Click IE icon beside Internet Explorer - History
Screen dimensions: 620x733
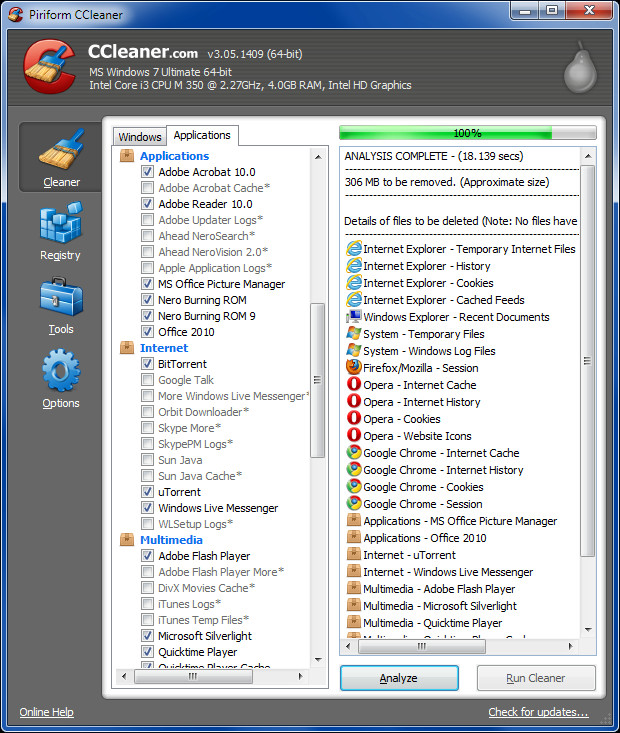(354, 266)
